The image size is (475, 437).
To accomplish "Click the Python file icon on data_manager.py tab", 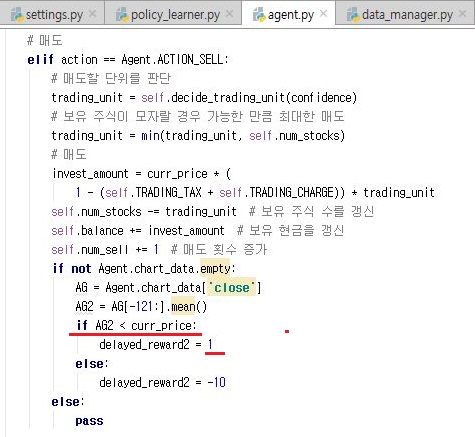I will point(353,15).
